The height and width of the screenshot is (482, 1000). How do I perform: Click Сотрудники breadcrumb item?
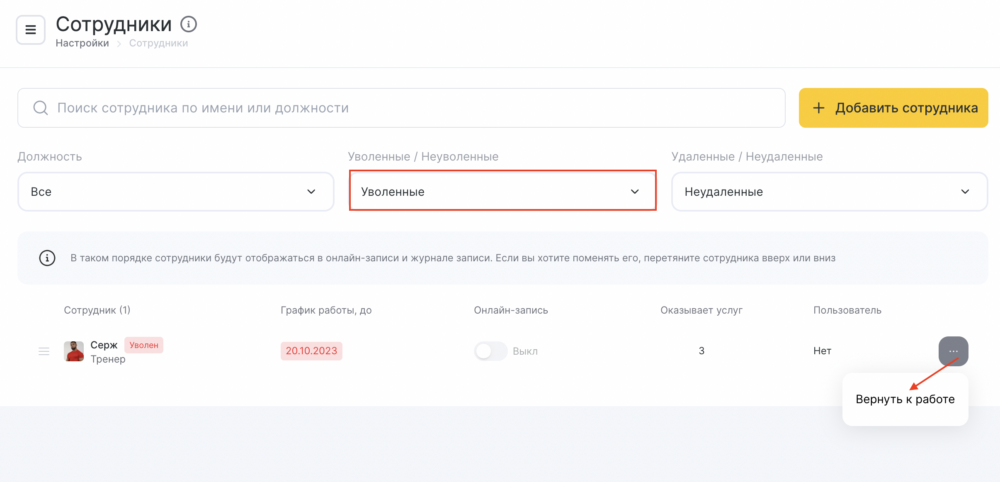point(159,43)
